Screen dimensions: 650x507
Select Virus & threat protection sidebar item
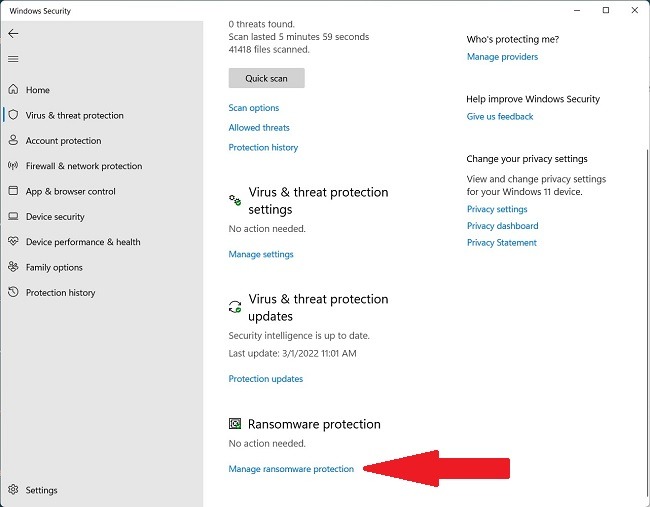point(74,115)
